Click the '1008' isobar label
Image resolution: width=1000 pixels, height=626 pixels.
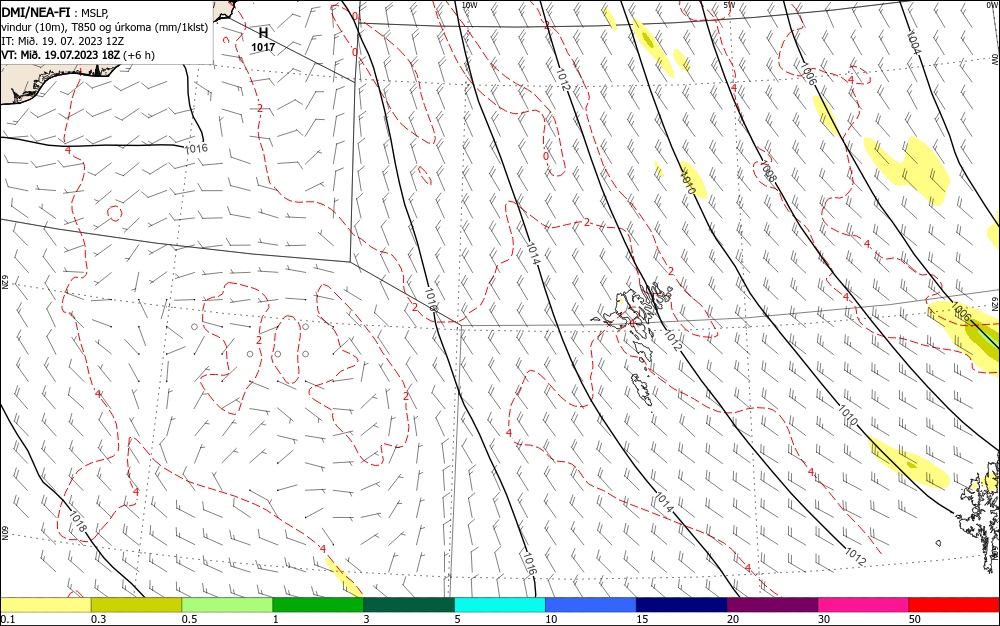point(768,171)
